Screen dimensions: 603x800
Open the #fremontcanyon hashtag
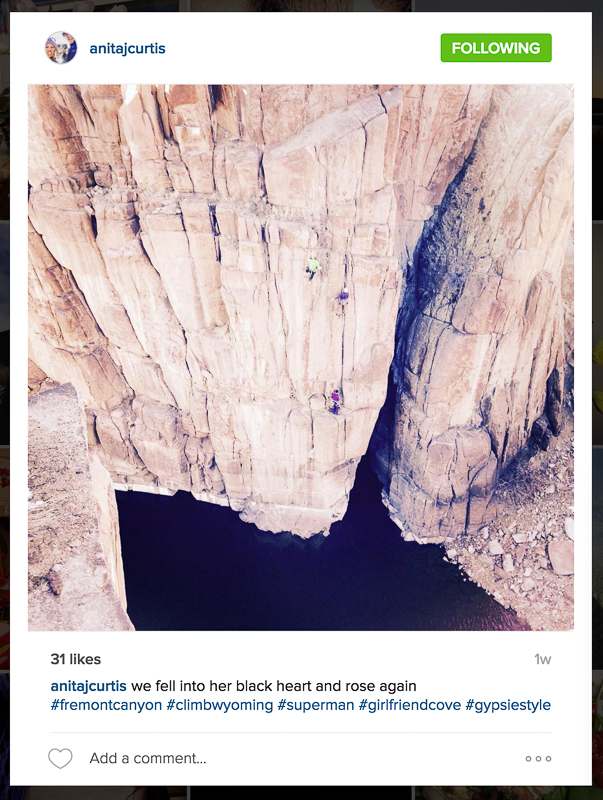[x=106, y=705]
